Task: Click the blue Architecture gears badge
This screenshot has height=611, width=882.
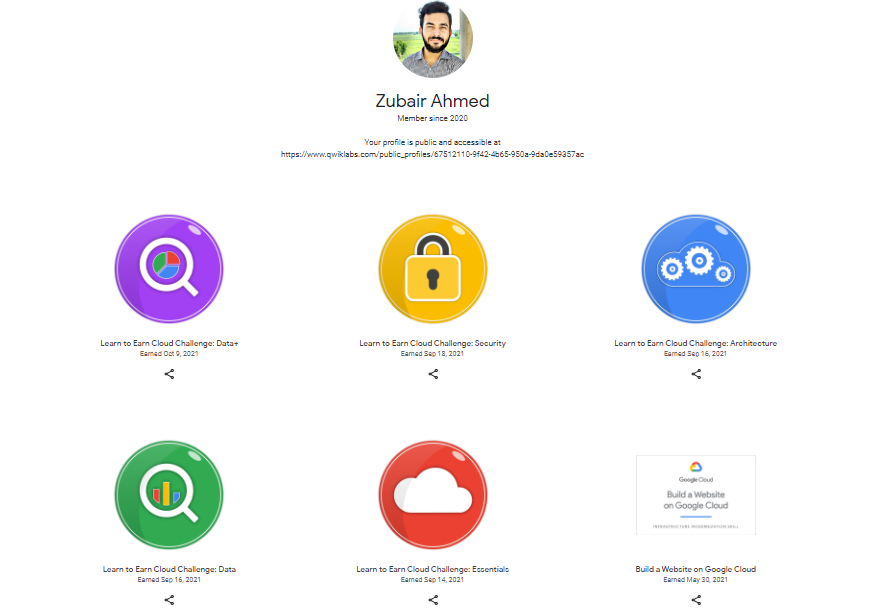Action: pyautogui.click(x=696, y=269)
